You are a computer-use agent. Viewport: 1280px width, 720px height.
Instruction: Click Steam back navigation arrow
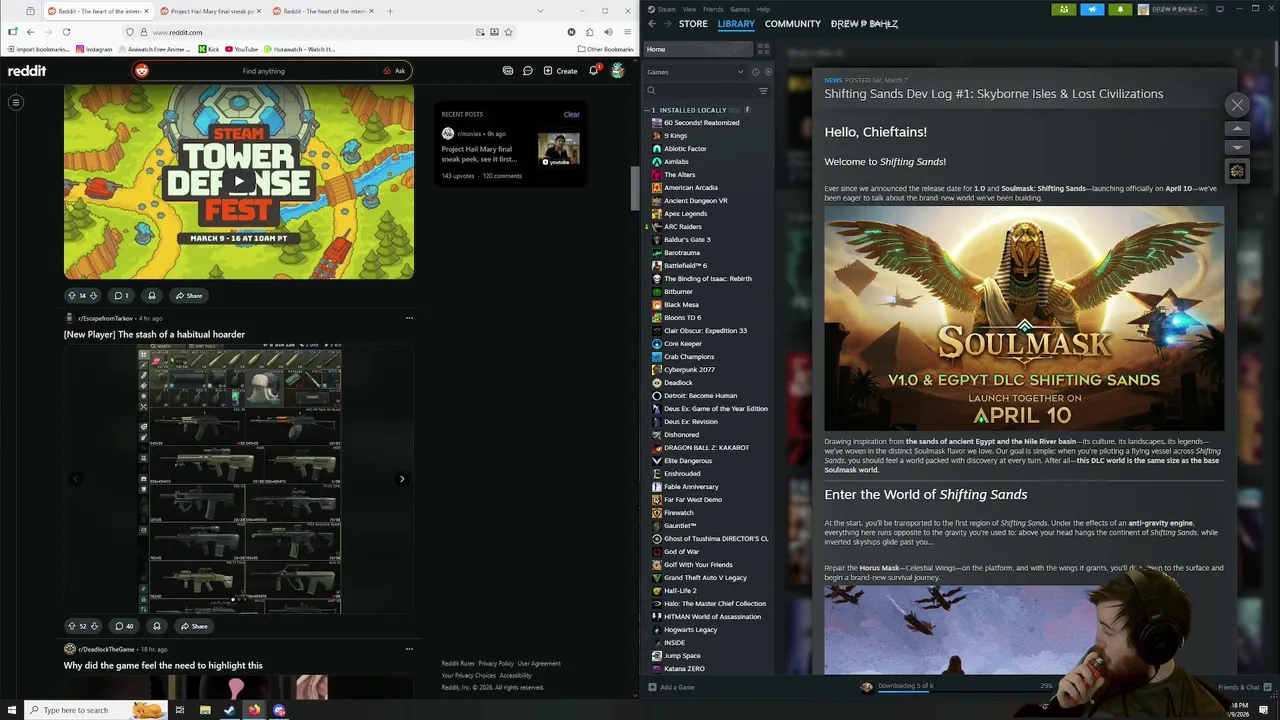tap(652, 24)
